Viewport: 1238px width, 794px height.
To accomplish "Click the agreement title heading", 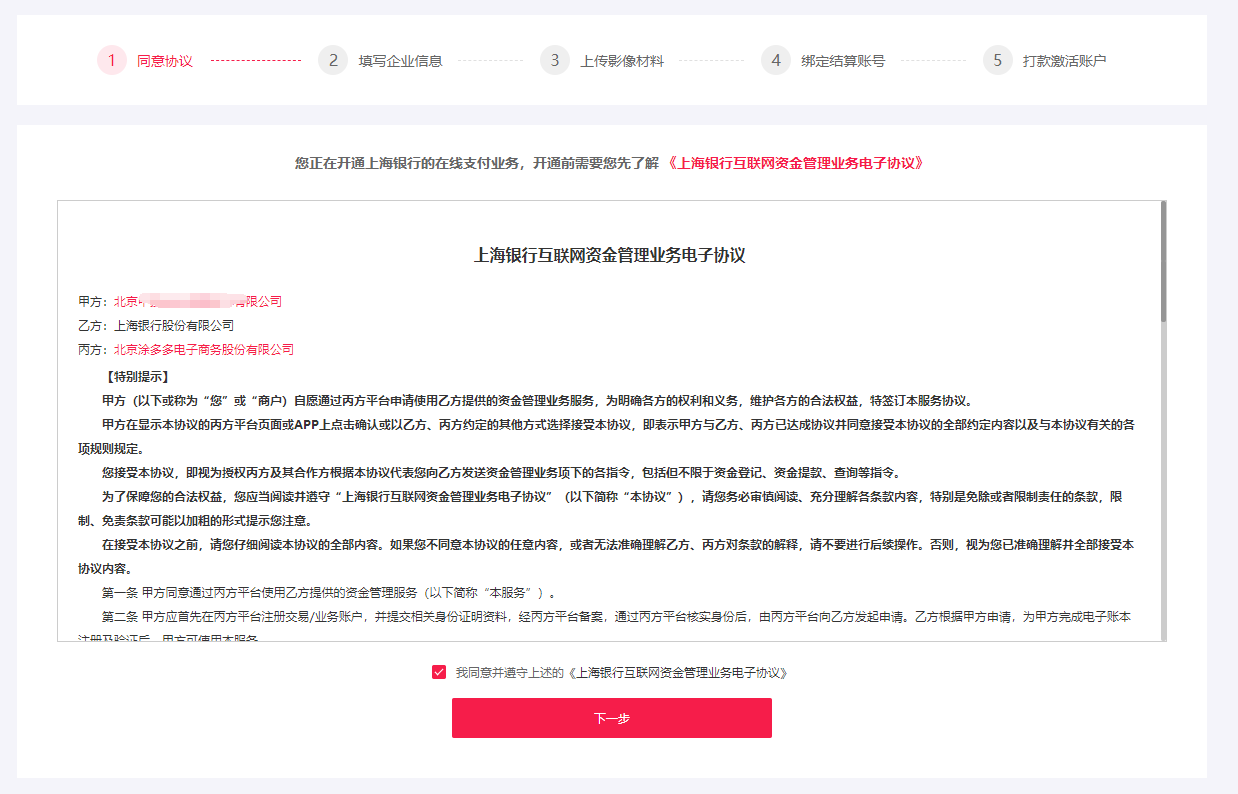I will (x=610, y=255).
